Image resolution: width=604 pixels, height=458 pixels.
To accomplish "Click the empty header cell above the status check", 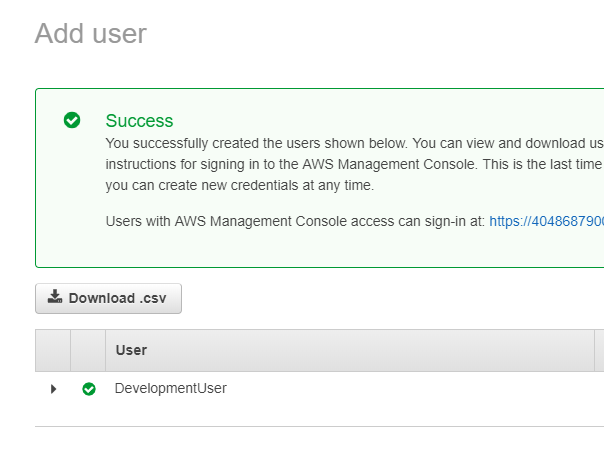I will click(88, 350).
